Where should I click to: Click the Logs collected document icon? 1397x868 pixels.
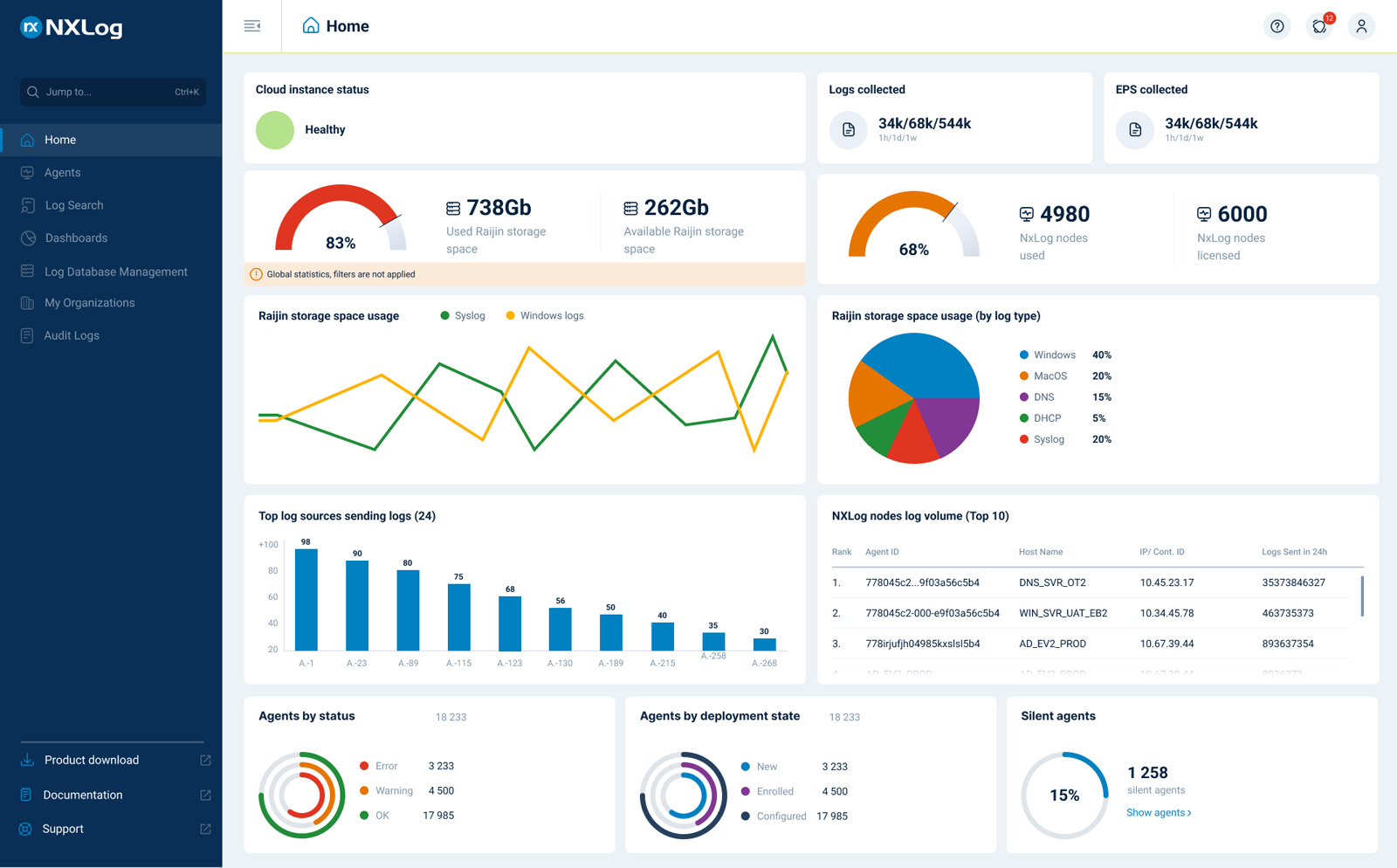tap(849, 130)
